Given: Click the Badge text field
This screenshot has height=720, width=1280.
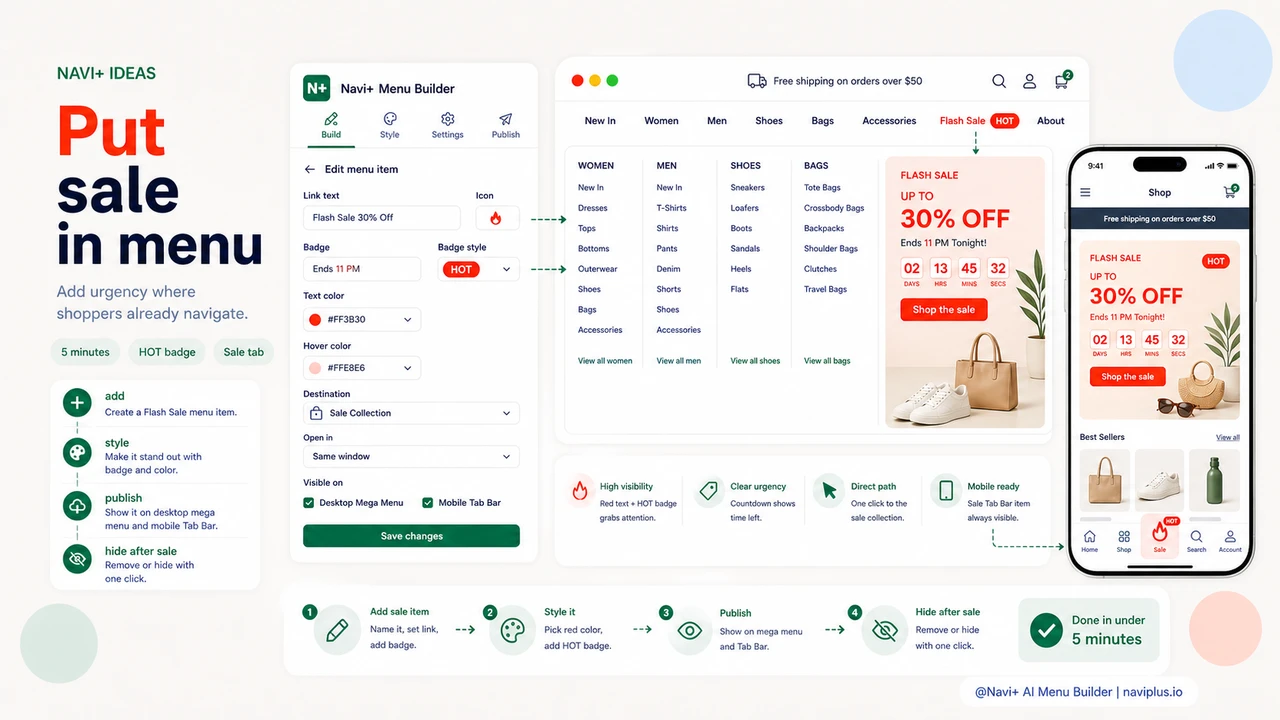Looking at the screenshot, I should click(x=362, y=269).
